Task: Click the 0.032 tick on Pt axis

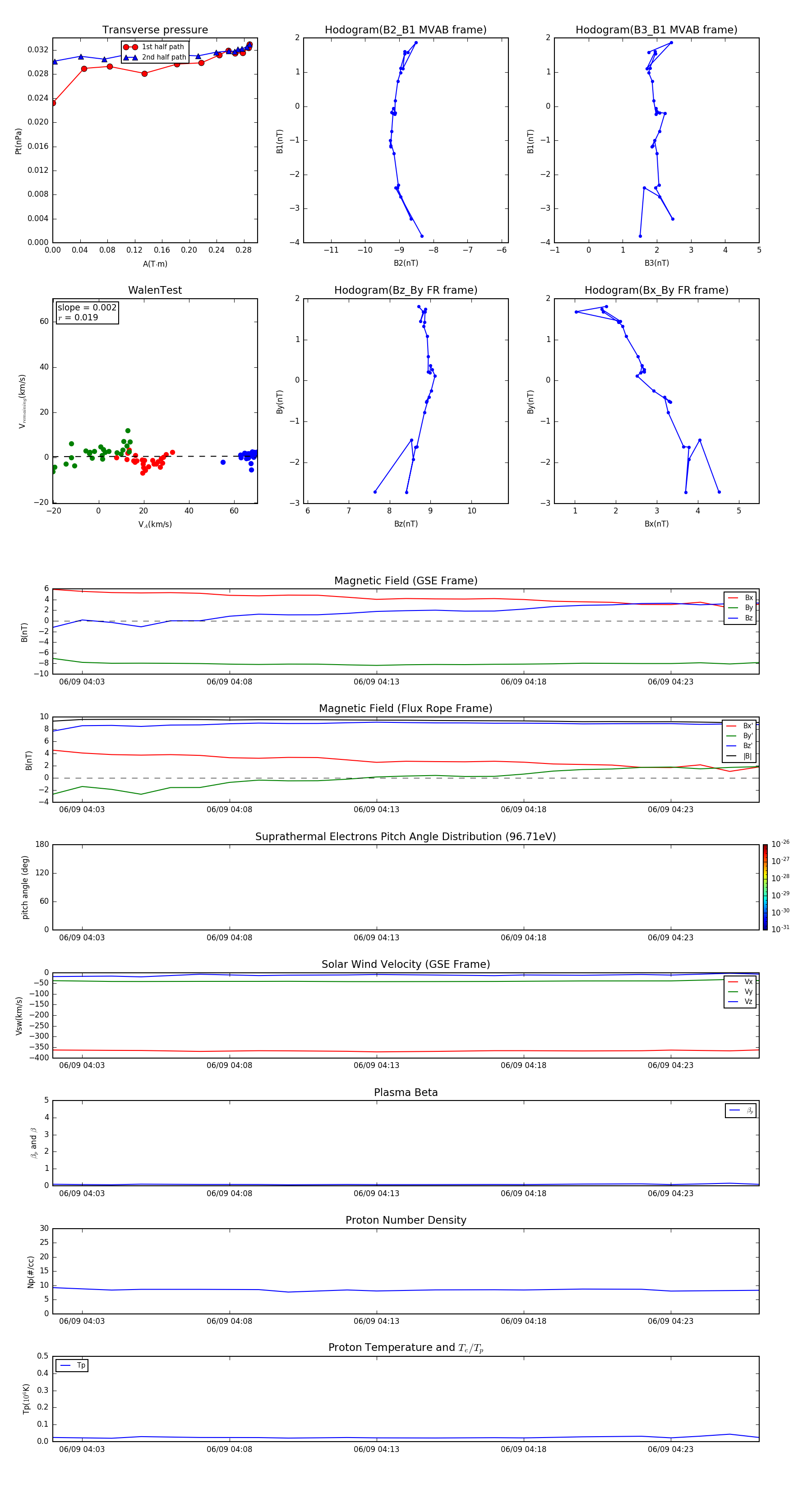Action: (38, 50)
